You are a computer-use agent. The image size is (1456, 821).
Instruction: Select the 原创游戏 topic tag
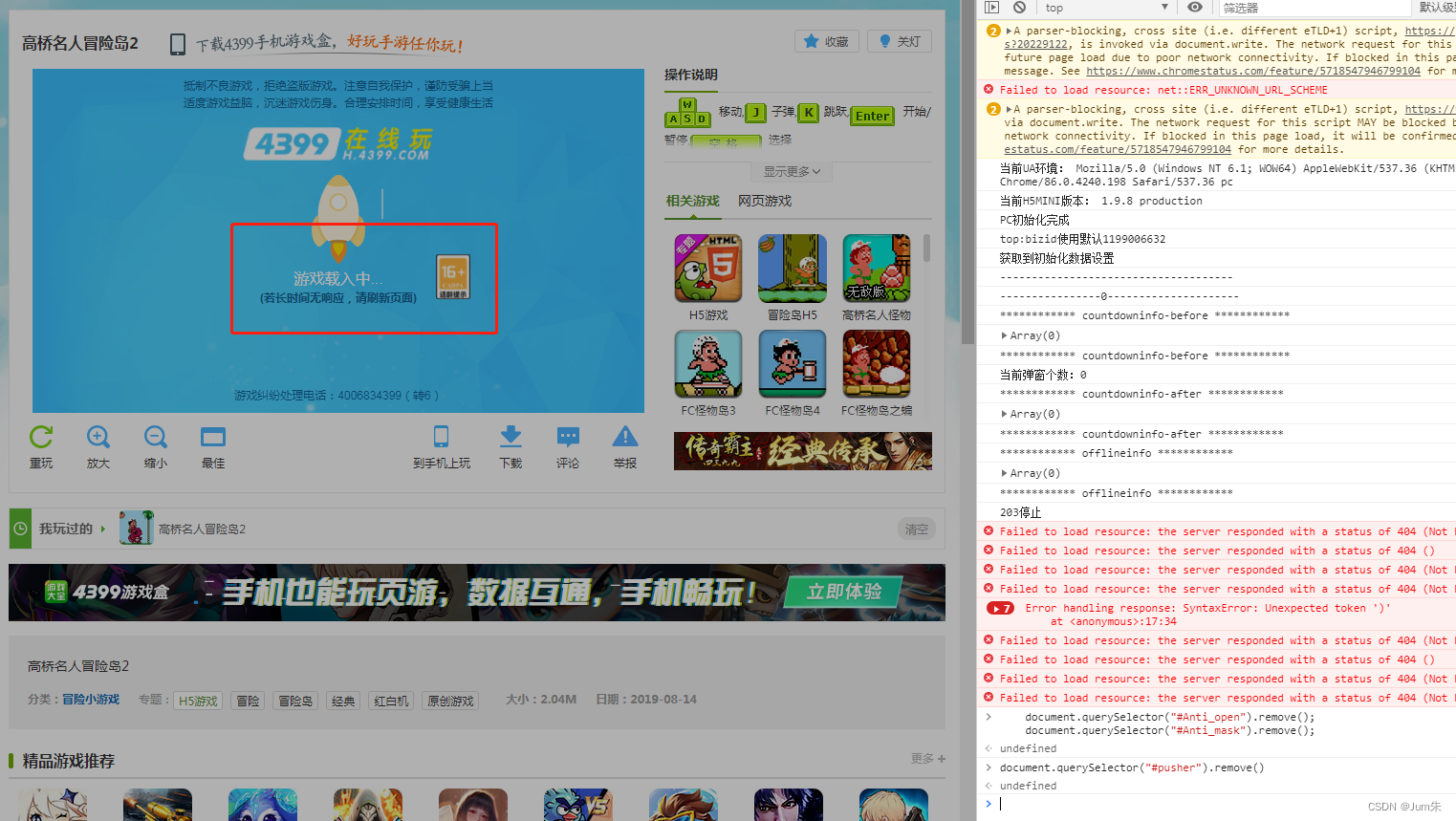point(450,701)
